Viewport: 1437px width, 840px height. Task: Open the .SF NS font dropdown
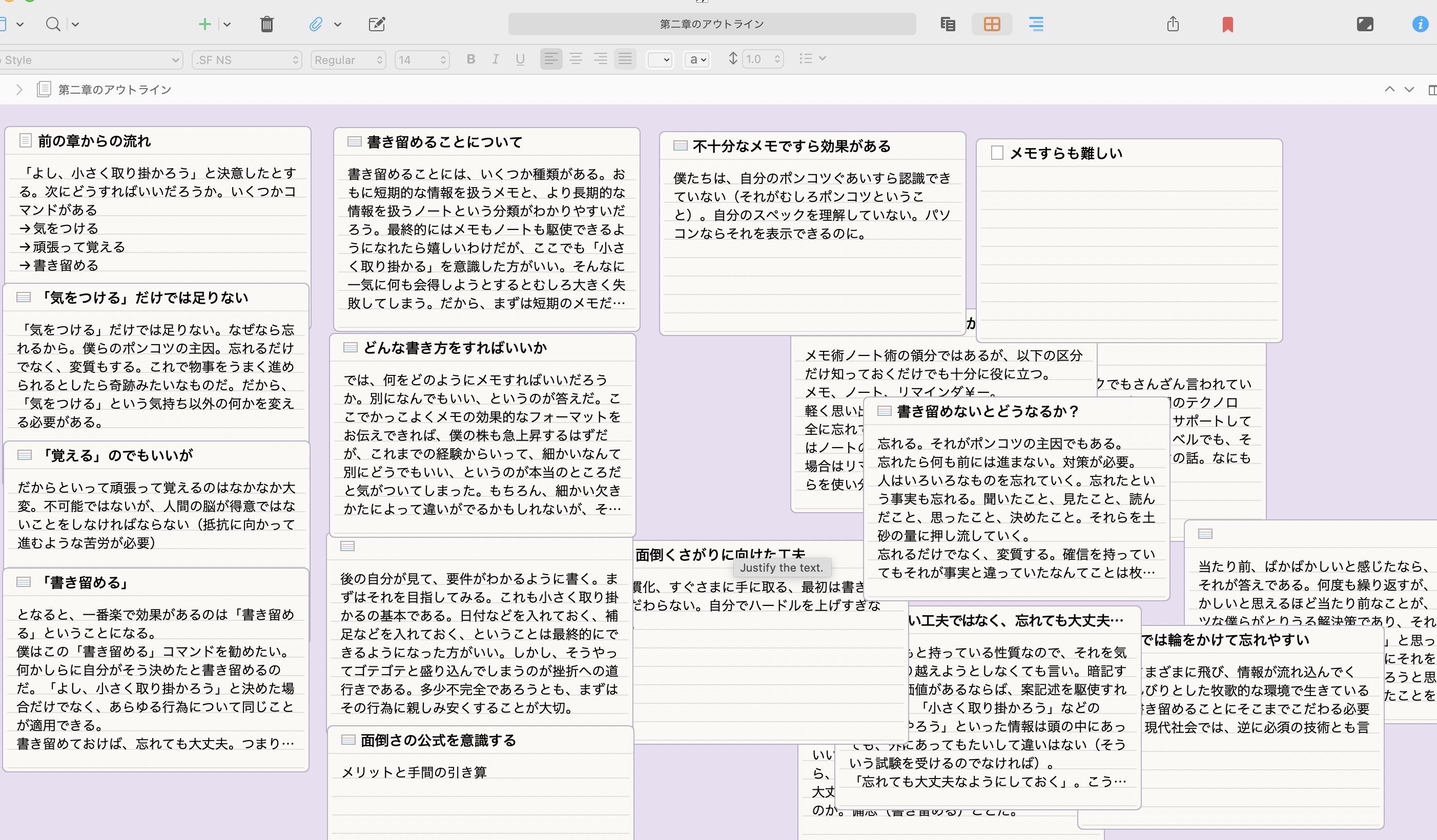(247, 60)
